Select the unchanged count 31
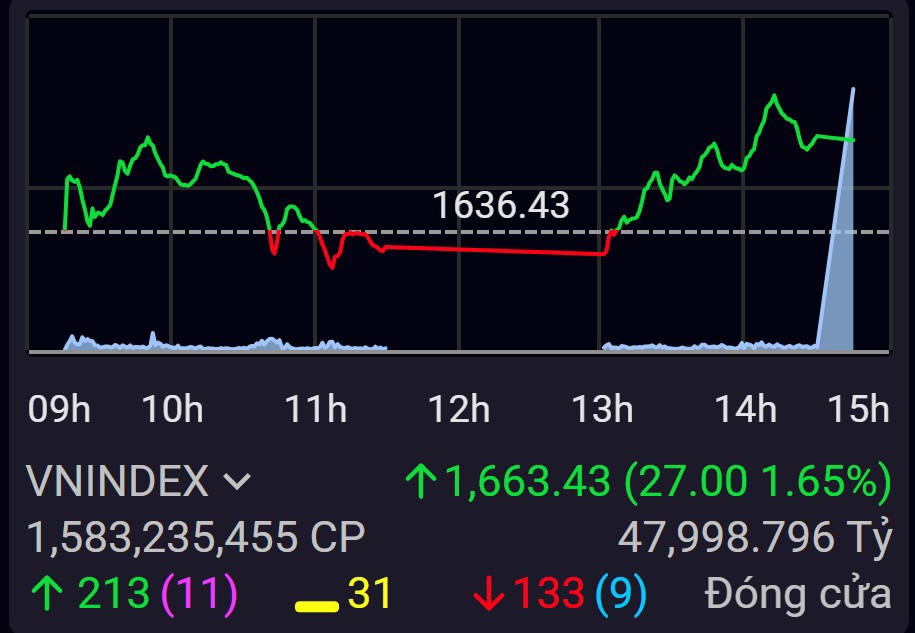915x633 pixels. pyautogui.click(x=369, y=593)
